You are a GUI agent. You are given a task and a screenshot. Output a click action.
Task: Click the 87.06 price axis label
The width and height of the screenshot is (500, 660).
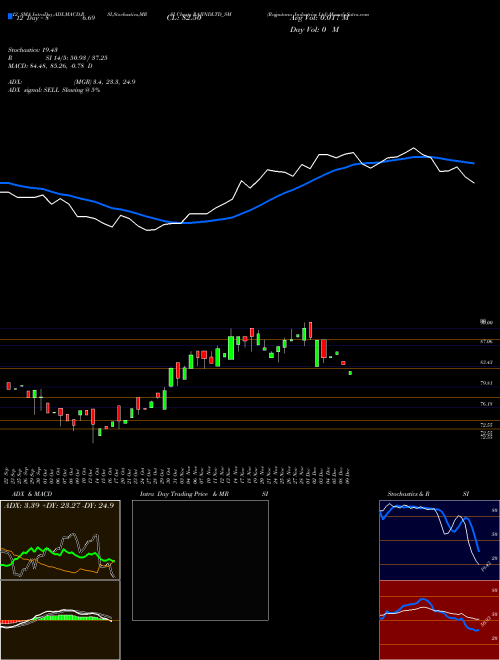[x=486, y=342]
